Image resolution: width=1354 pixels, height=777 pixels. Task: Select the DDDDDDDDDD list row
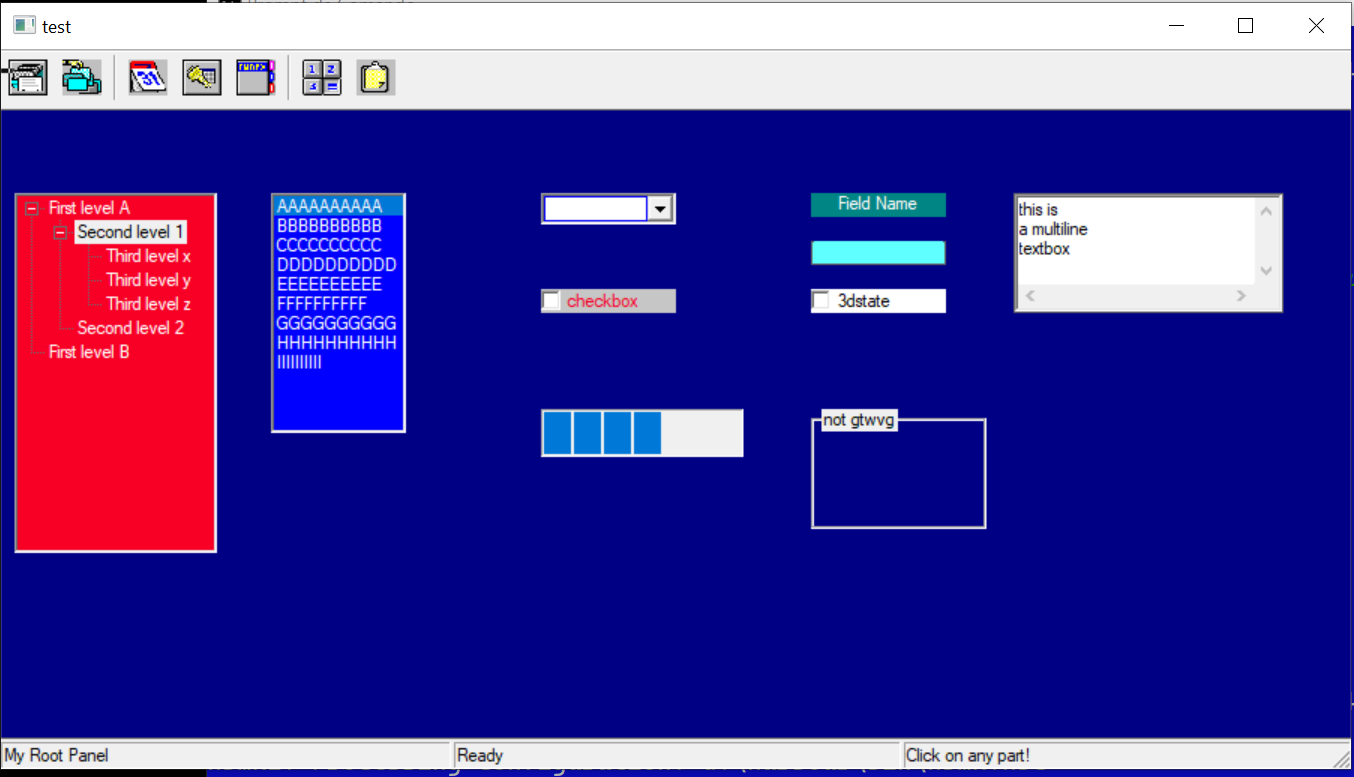pyautogui.click(x=338, y=265)
